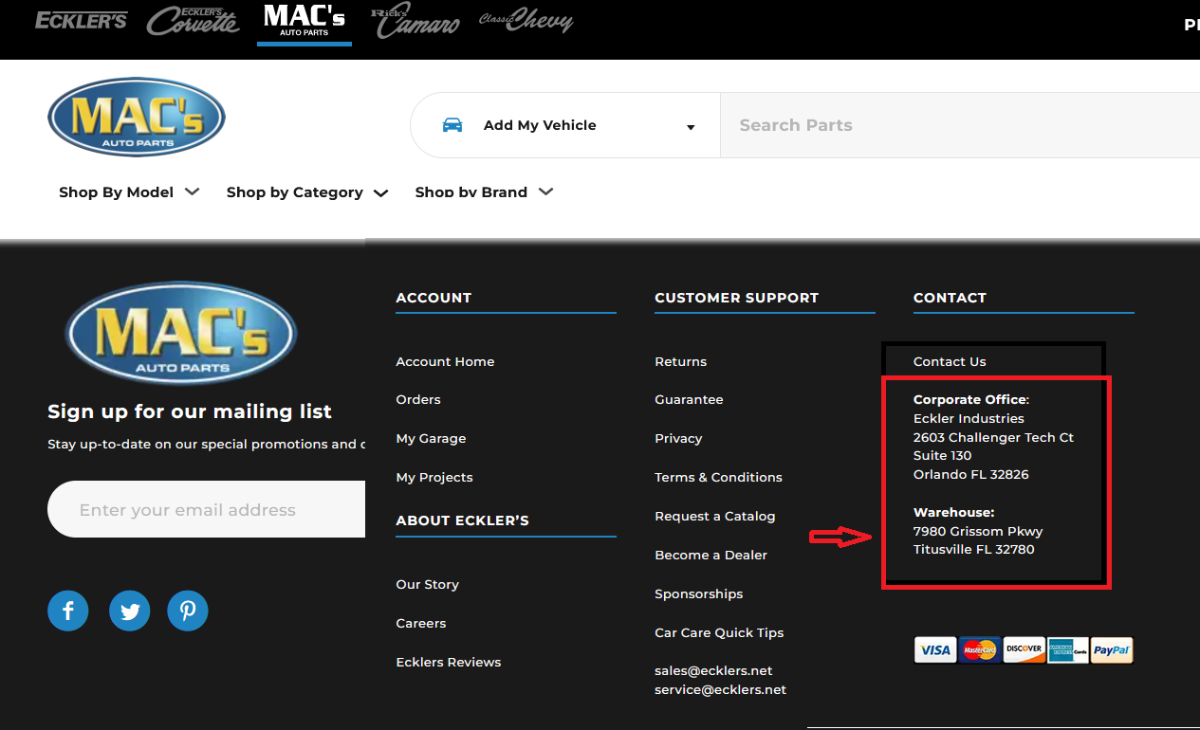1200x730 pixels.
Task: Click the Eckler's logo in top bar
Action: (81, 21)
